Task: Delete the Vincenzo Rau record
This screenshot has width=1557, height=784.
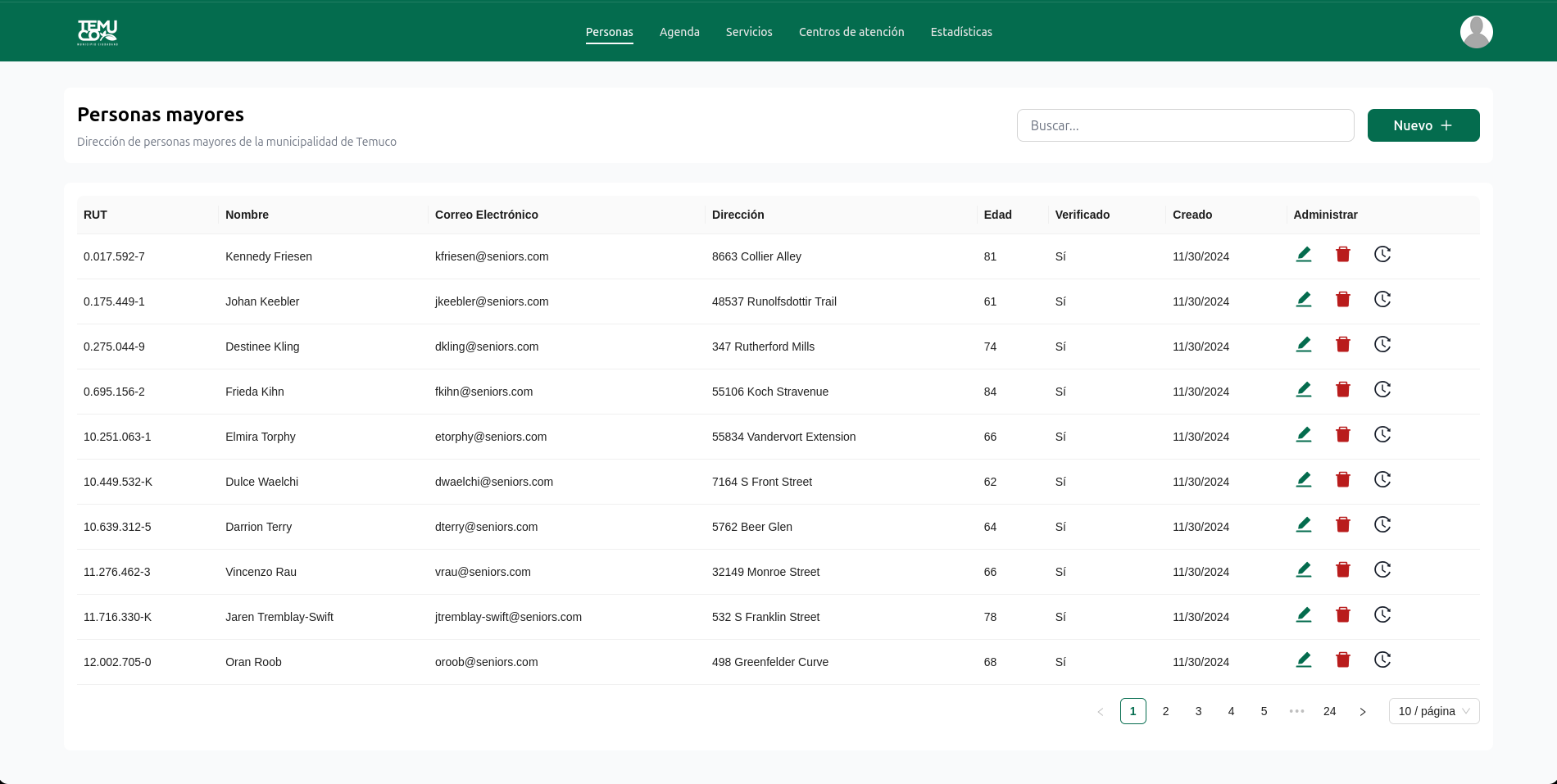Action: tap(1343, 570)
